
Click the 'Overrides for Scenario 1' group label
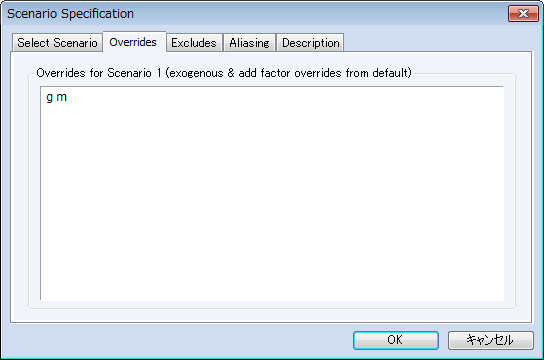pyautogui.click(x=224, y=73)
